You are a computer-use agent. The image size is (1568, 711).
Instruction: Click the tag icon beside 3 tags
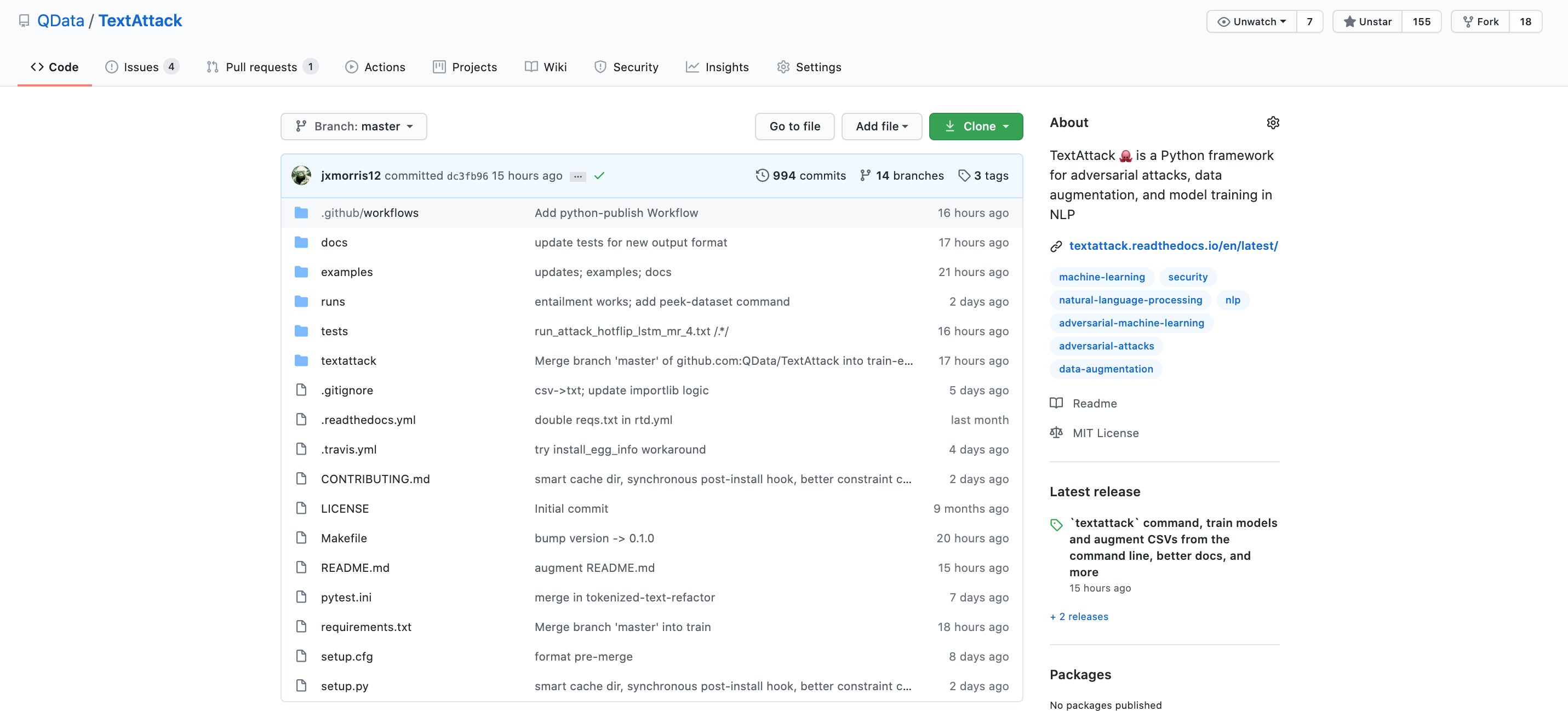pyautogui.click(x=964, y=175)
